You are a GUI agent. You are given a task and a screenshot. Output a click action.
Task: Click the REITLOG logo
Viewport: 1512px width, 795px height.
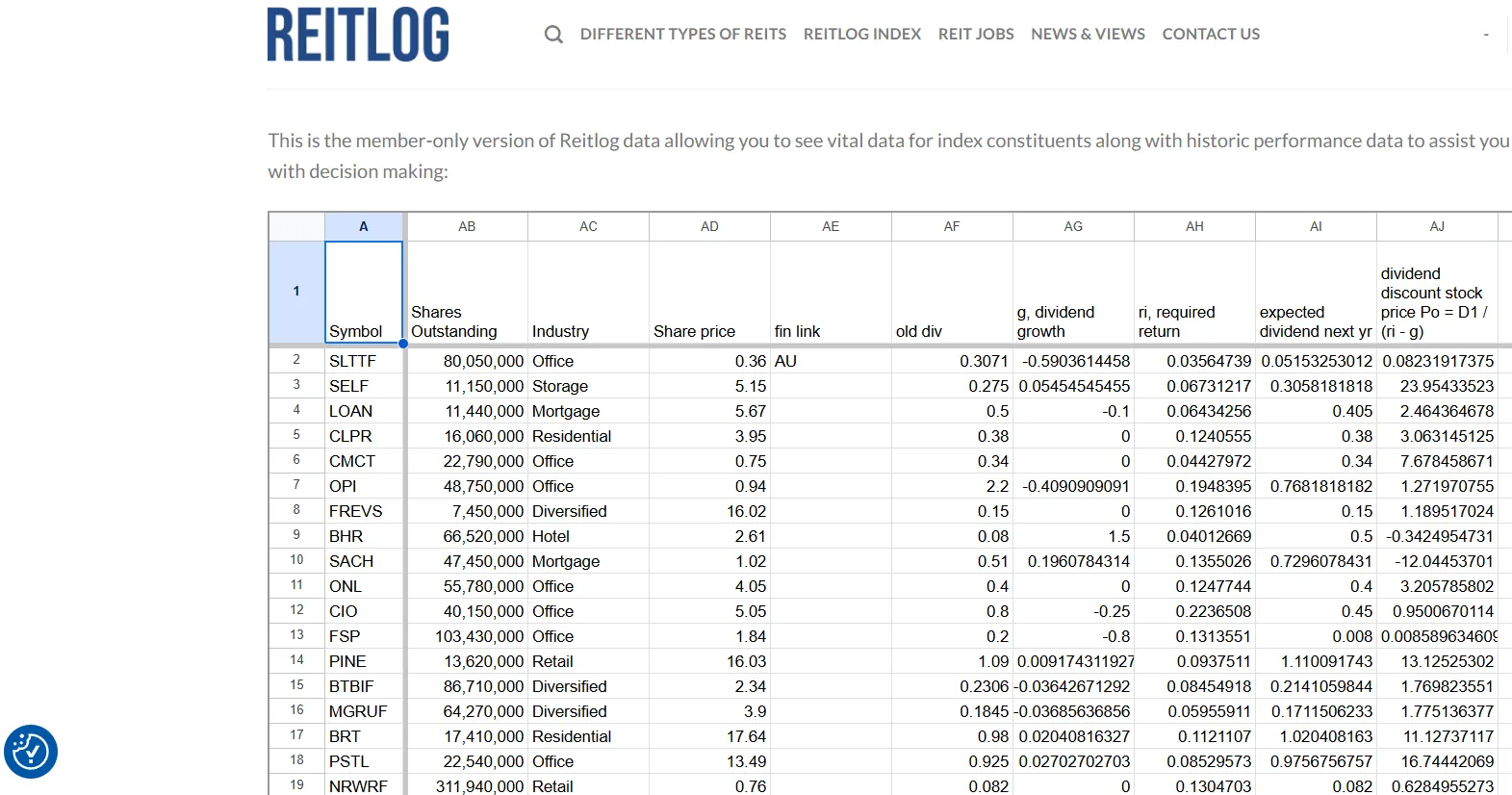[358, 35]
